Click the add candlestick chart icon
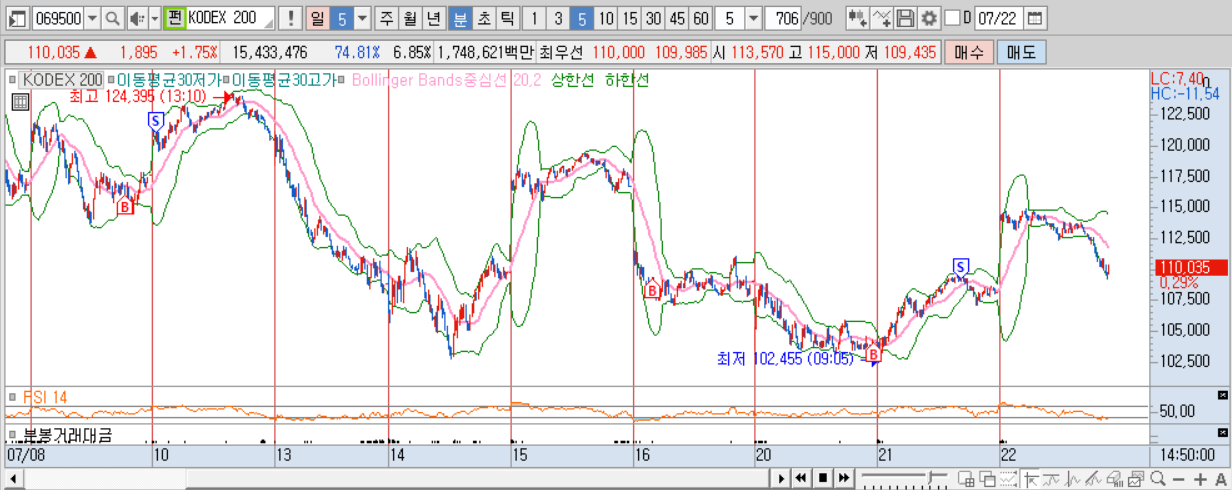The image size is (1232, 490). pyautogui.click(x=856, y=18)
